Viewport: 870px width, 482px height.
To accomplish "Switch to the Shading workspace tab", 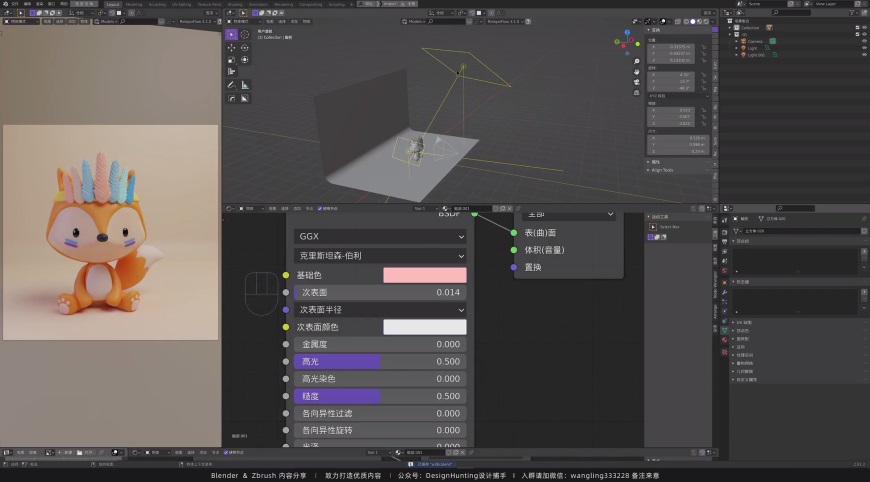I will (235, 4).
